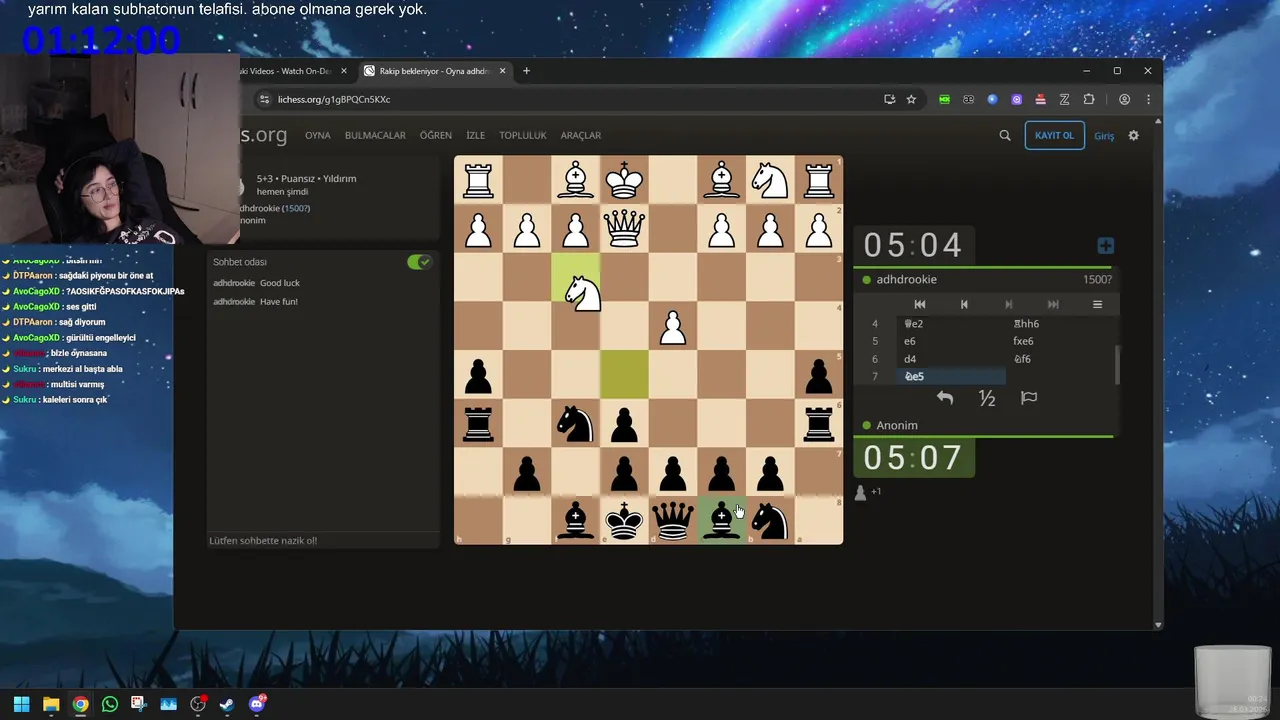Open Chrome extensions puzzle menu
The image size is (1280, 720).
click(1089, 99)
